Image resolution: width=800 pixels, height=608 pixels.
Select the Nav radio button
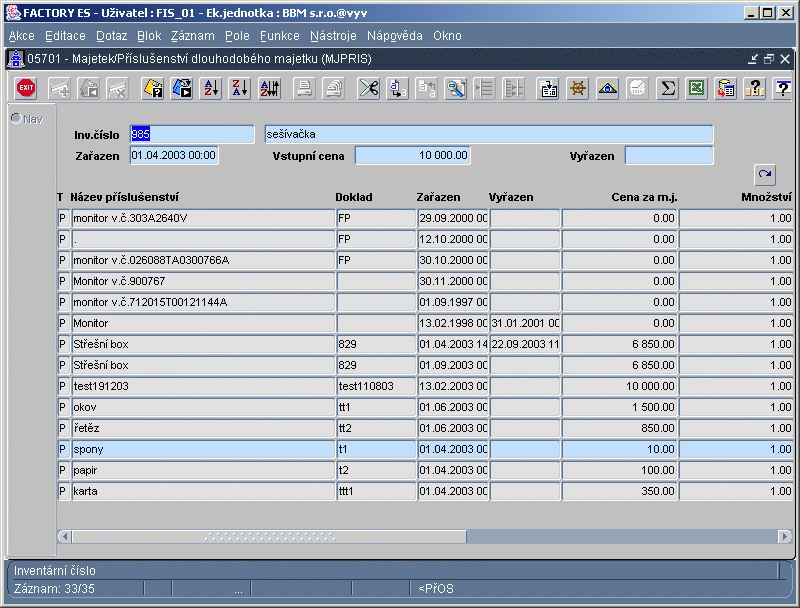[x=16, y=119]
